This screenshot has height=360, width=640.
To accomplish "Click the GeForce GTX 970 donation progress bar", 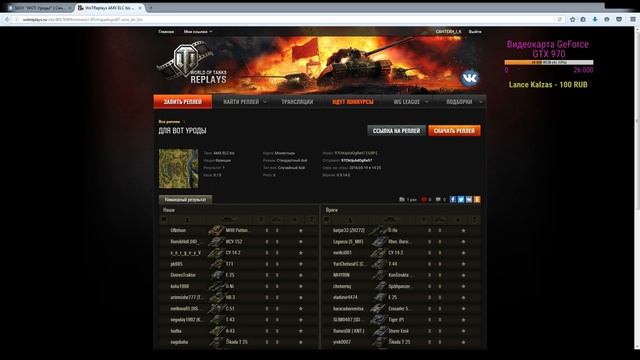I will tap(549, 62).
